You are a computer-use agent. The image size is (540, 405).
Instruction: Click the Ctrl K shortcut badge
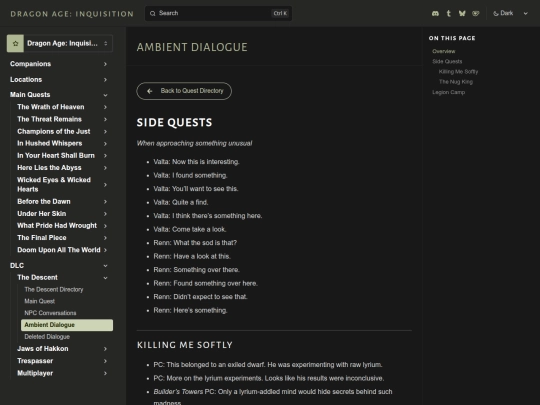280,13
